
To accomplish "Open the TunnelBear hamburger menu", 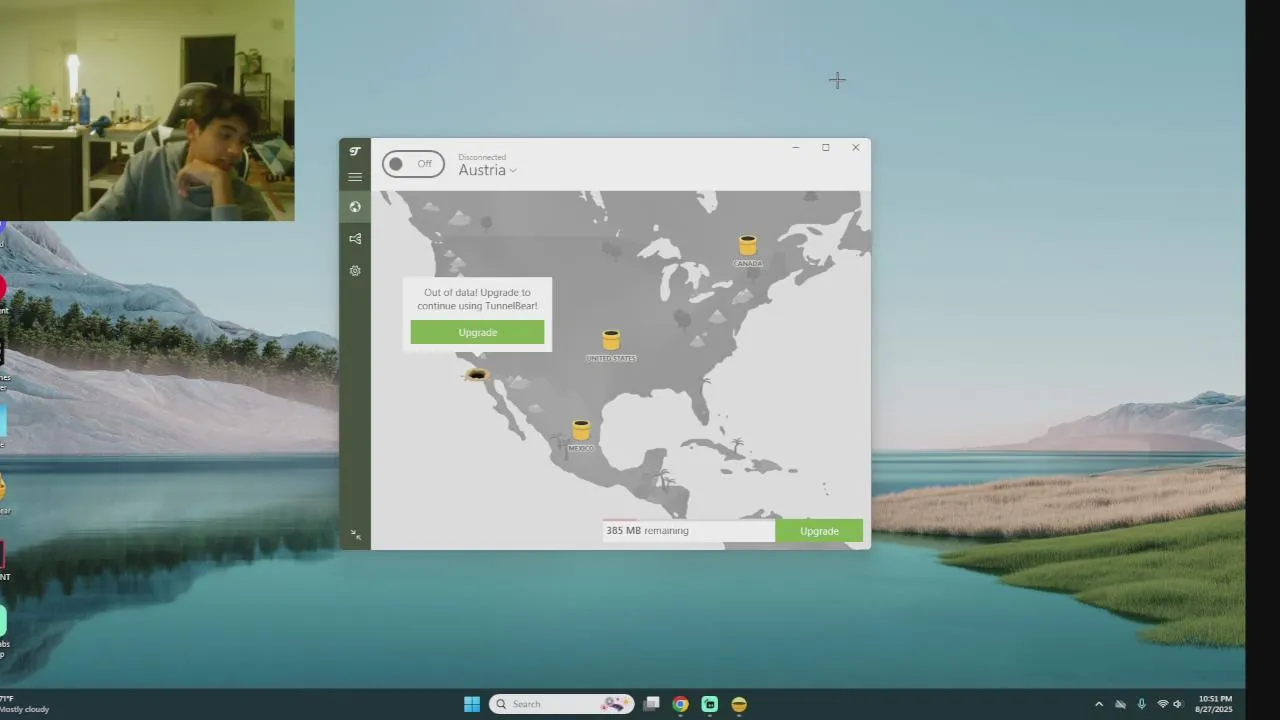I will pyautogui.click(x=355, y=177).
